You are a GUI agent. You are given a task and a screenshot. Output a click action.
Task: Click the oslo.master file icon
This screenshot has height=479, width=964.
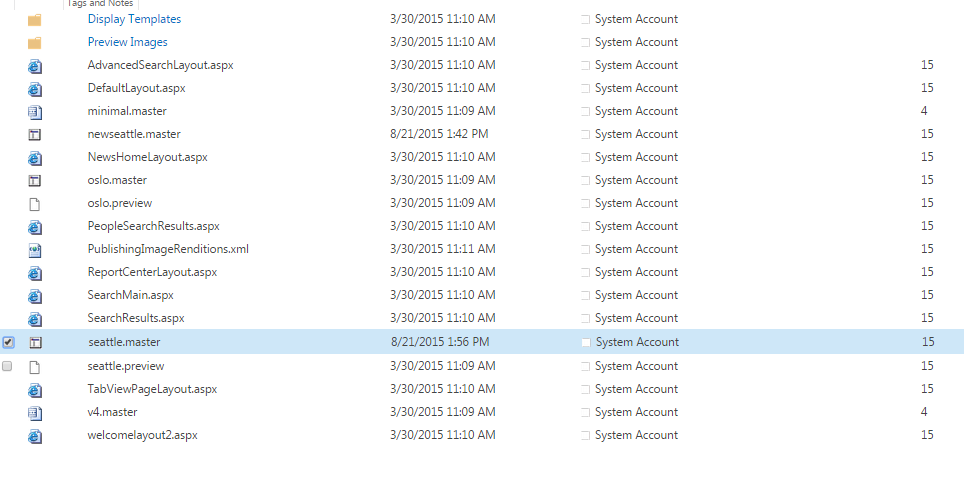pos(34,181)
